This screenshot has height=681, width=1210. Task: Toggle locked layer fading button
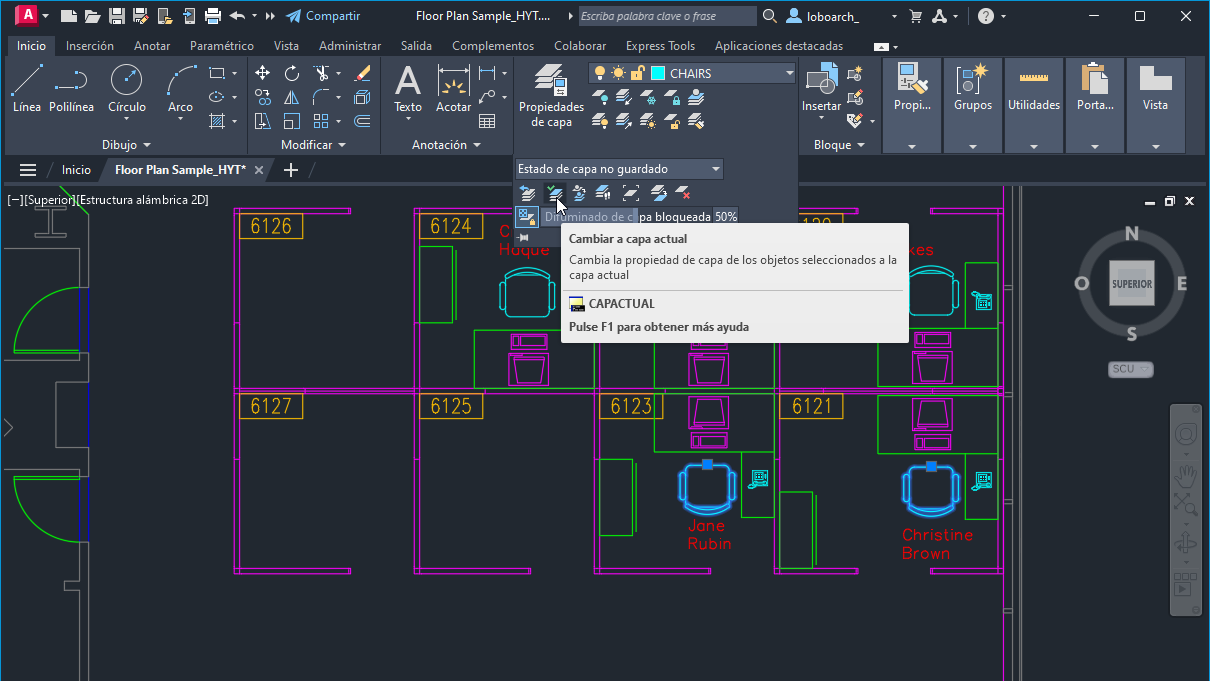(527, 216)
